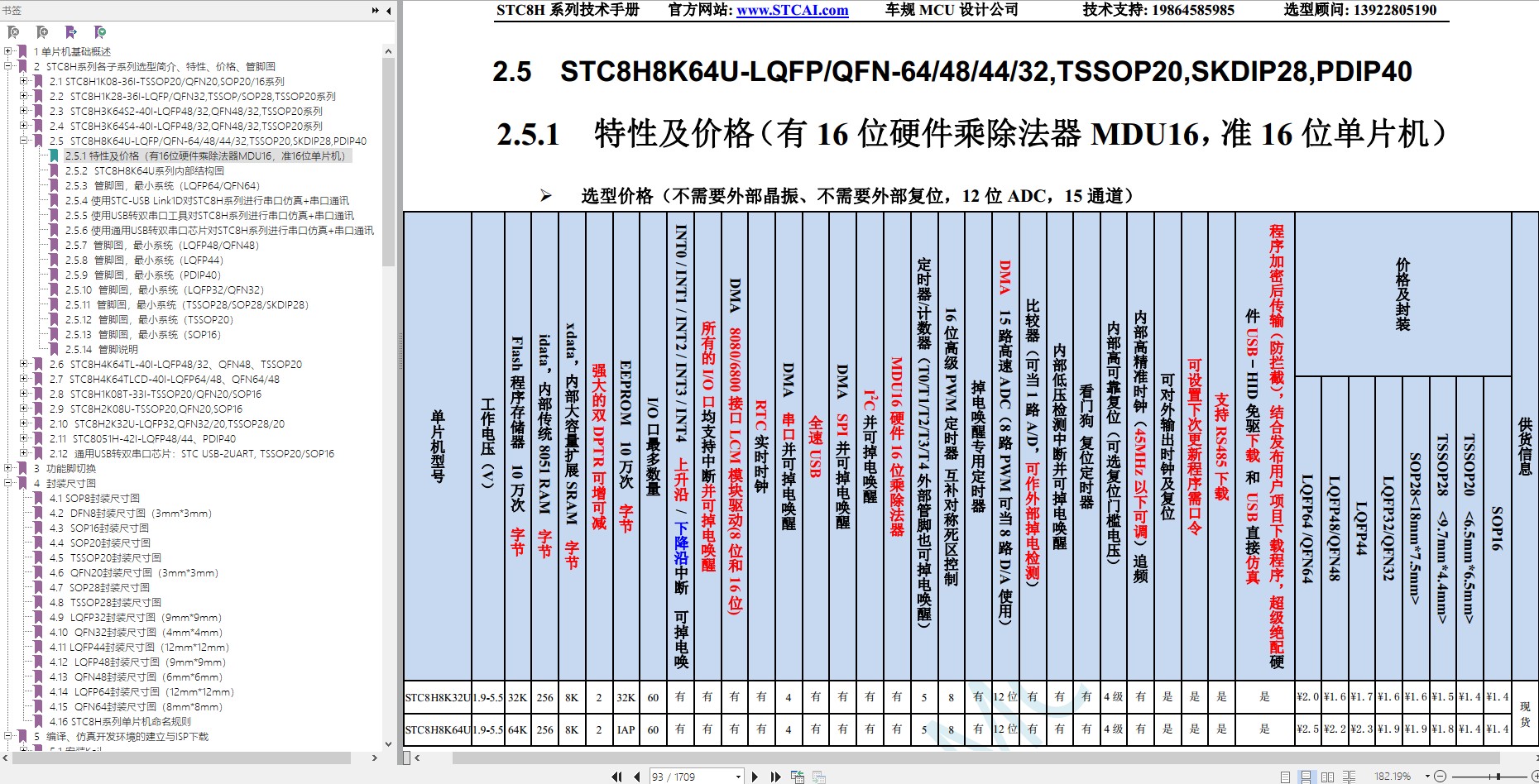Expand chapter 1 单片机基础概述 node
The image size is (1539, 784).
pos(8,51)
